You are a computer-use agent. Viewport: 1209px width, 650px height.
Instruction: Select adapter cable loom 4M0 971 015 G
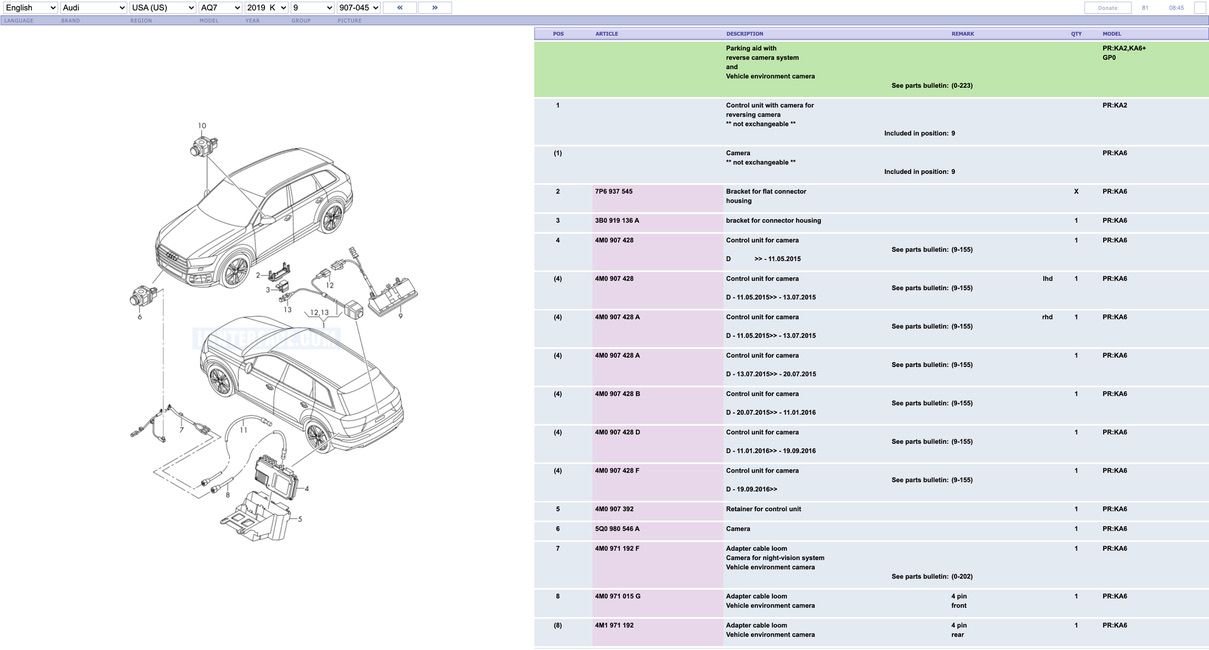(615, 594)
